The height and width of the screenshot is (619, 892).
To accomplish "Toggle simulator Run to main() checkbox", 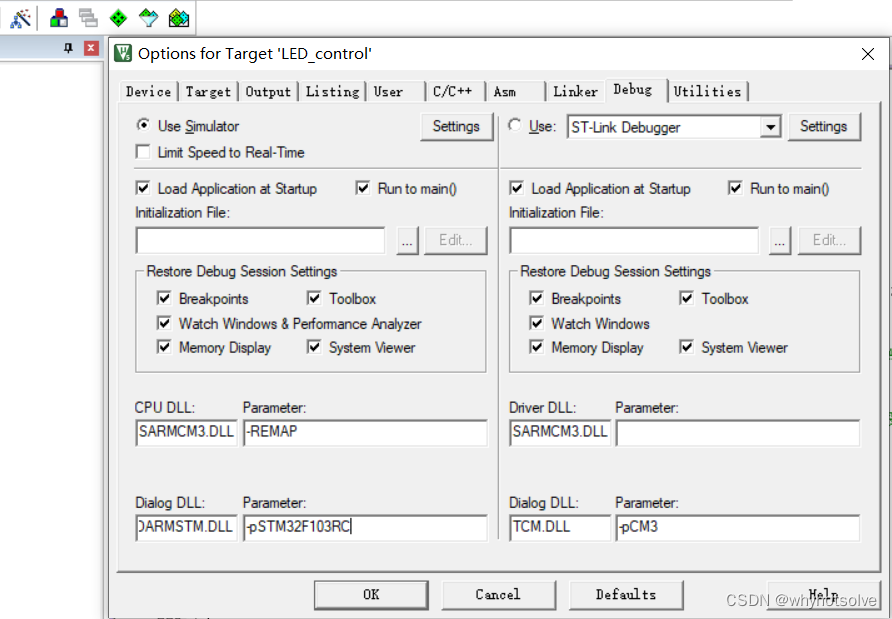I will [x=363, y=188].
